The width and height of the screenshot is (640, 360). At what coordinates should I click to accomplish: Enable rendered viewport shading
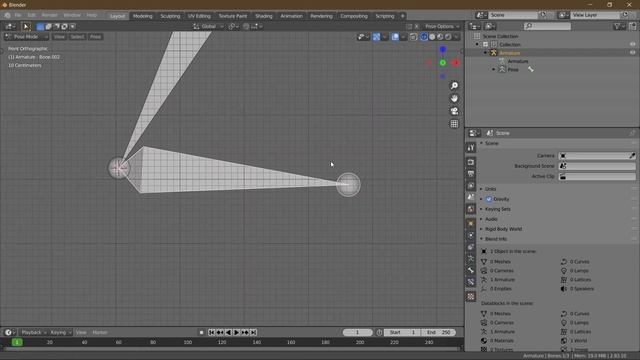tap(448, 37)
